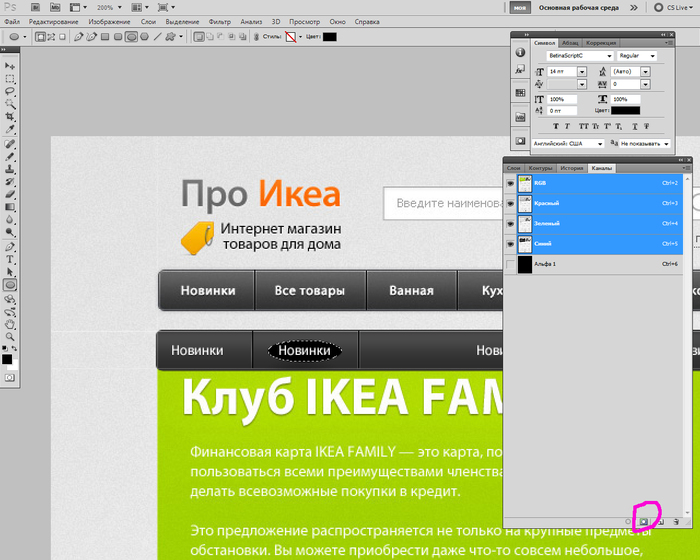700x560 pixels.
Task: Click the options bar Цвет black swatch
Action: 329,37
